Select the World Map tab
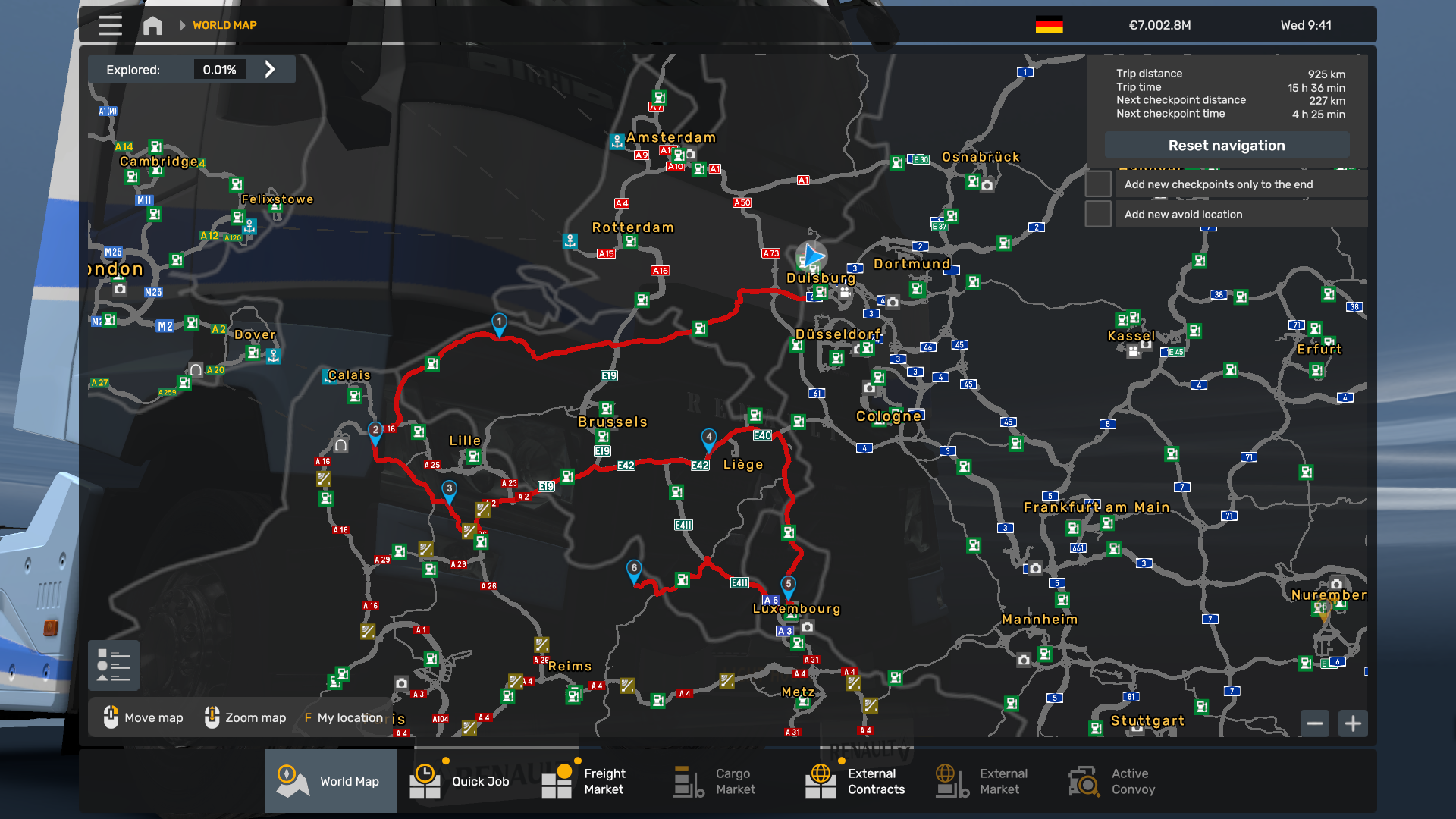The image size is (1456, 819). click(331, 781)
